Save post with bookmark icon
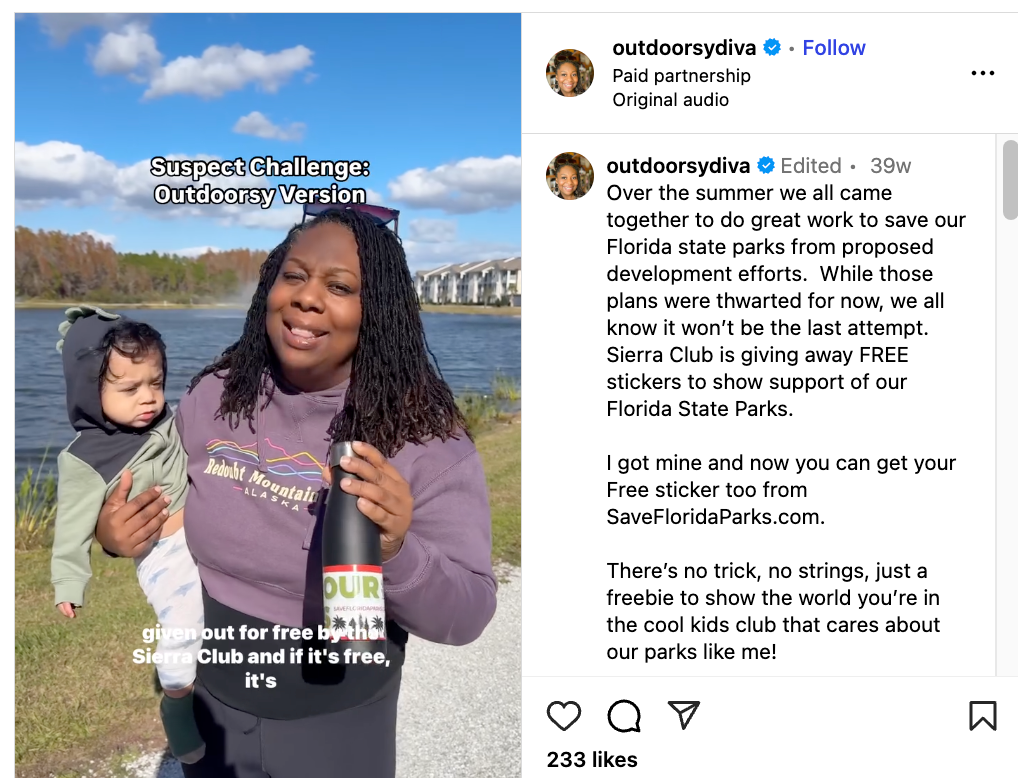The height and width of the screenshot is (778, 1018). (982, 716)
